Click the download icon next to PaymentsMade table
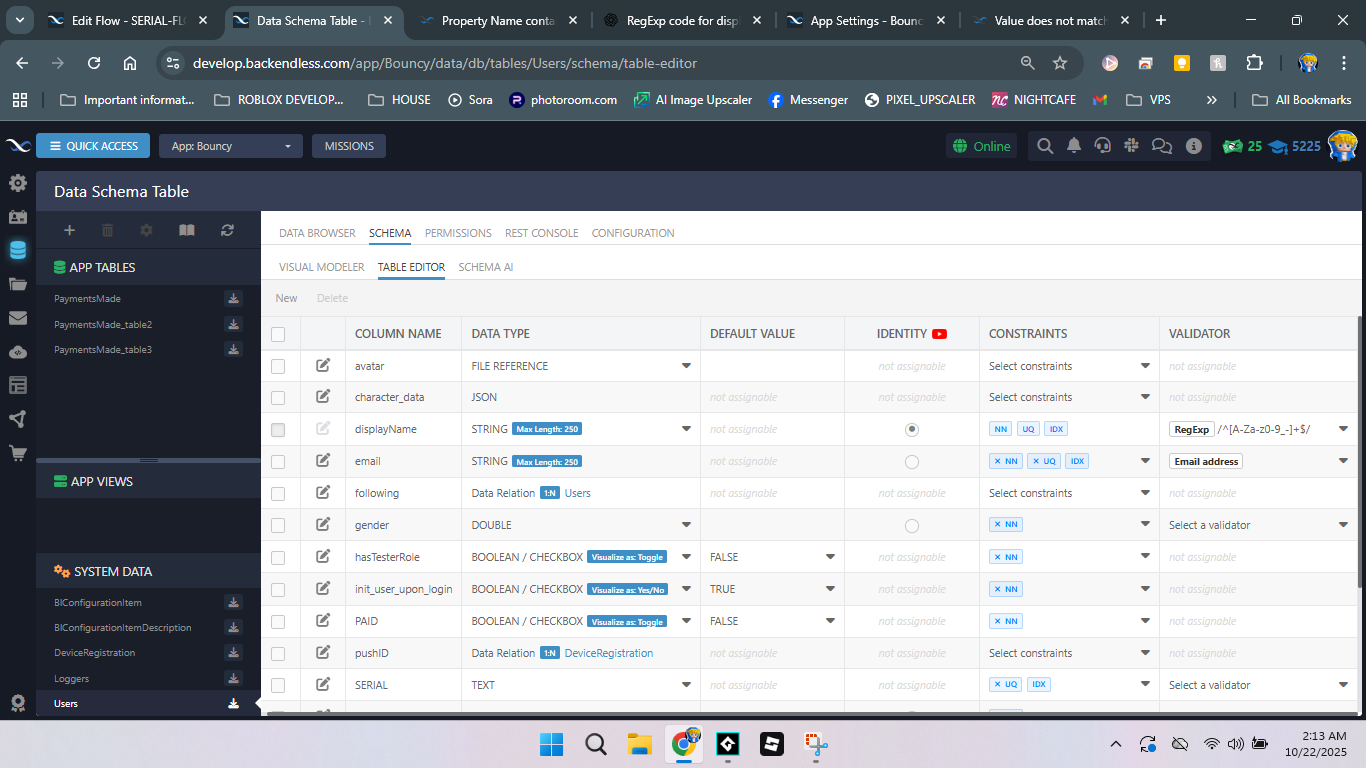 (x=233, y=298)
